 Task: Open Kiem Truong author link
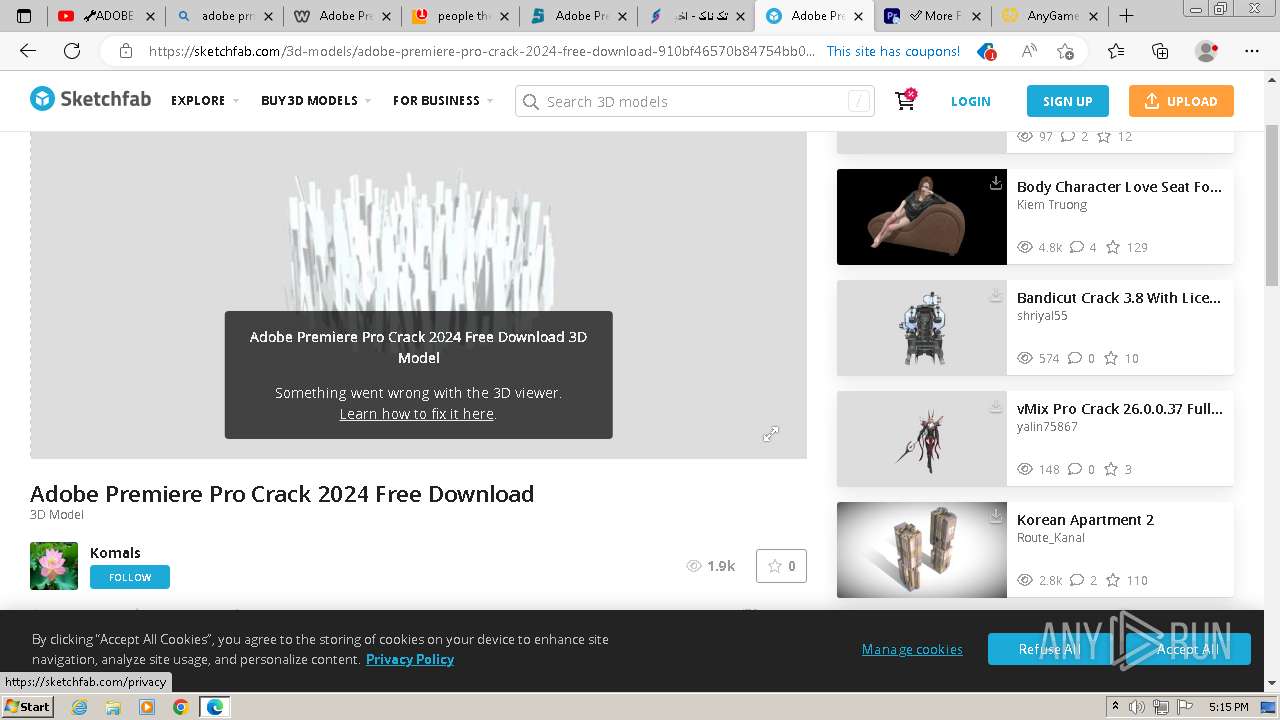(1052, 205)
